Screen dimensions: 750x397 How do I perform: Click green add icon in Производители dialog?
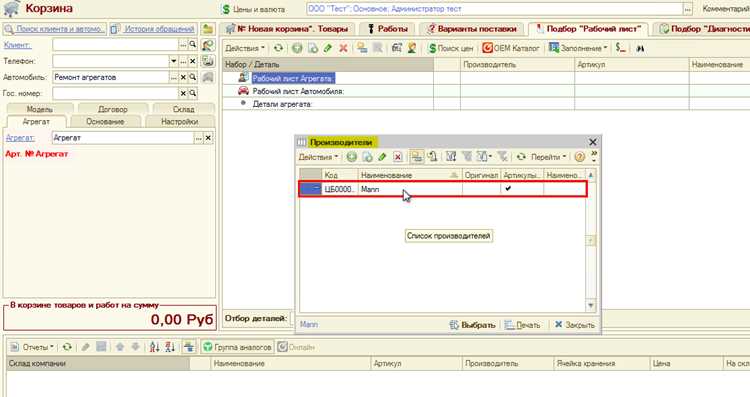352,157
